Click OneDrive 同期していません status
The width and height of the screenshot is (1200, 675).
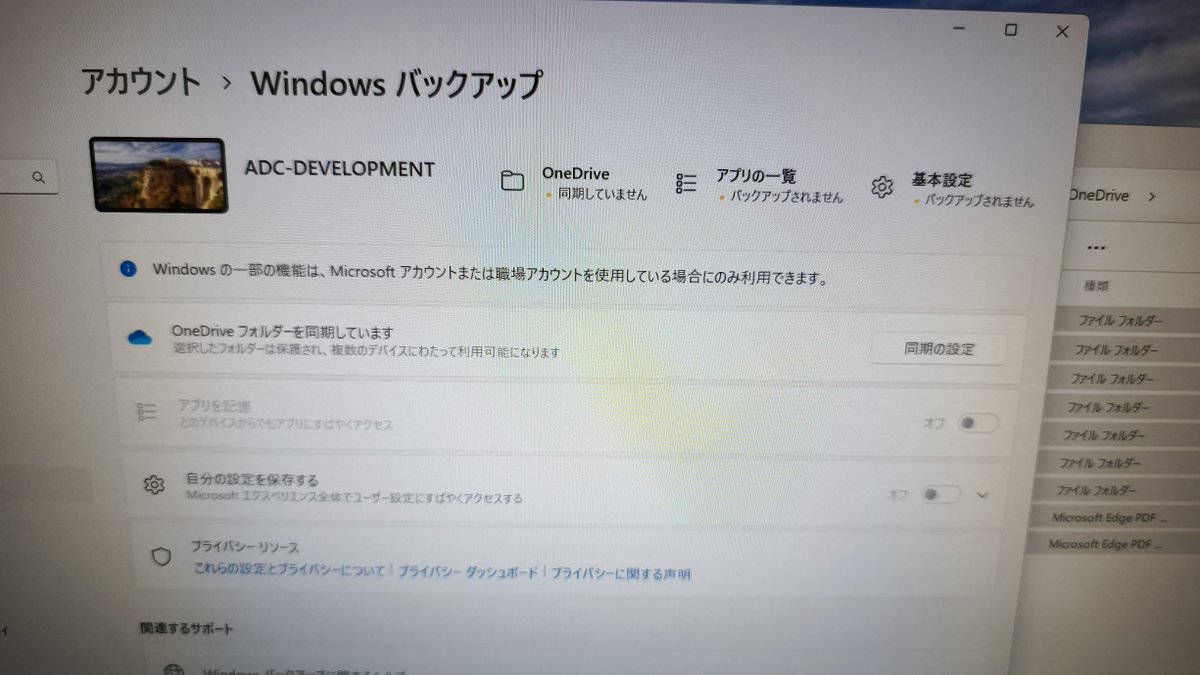(x=596, y=184)
